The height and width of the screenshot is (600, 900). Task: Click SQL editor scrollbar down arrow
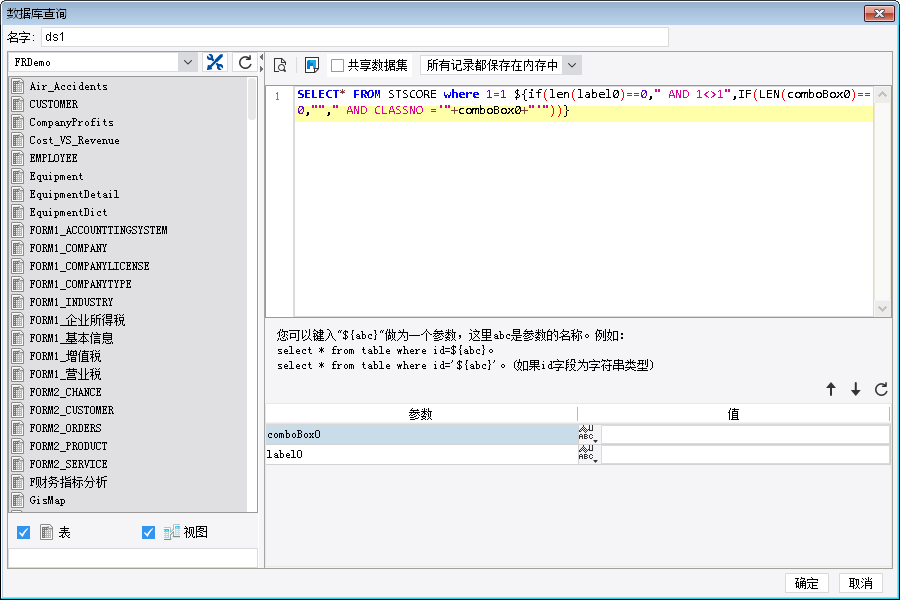pos(882,308)
